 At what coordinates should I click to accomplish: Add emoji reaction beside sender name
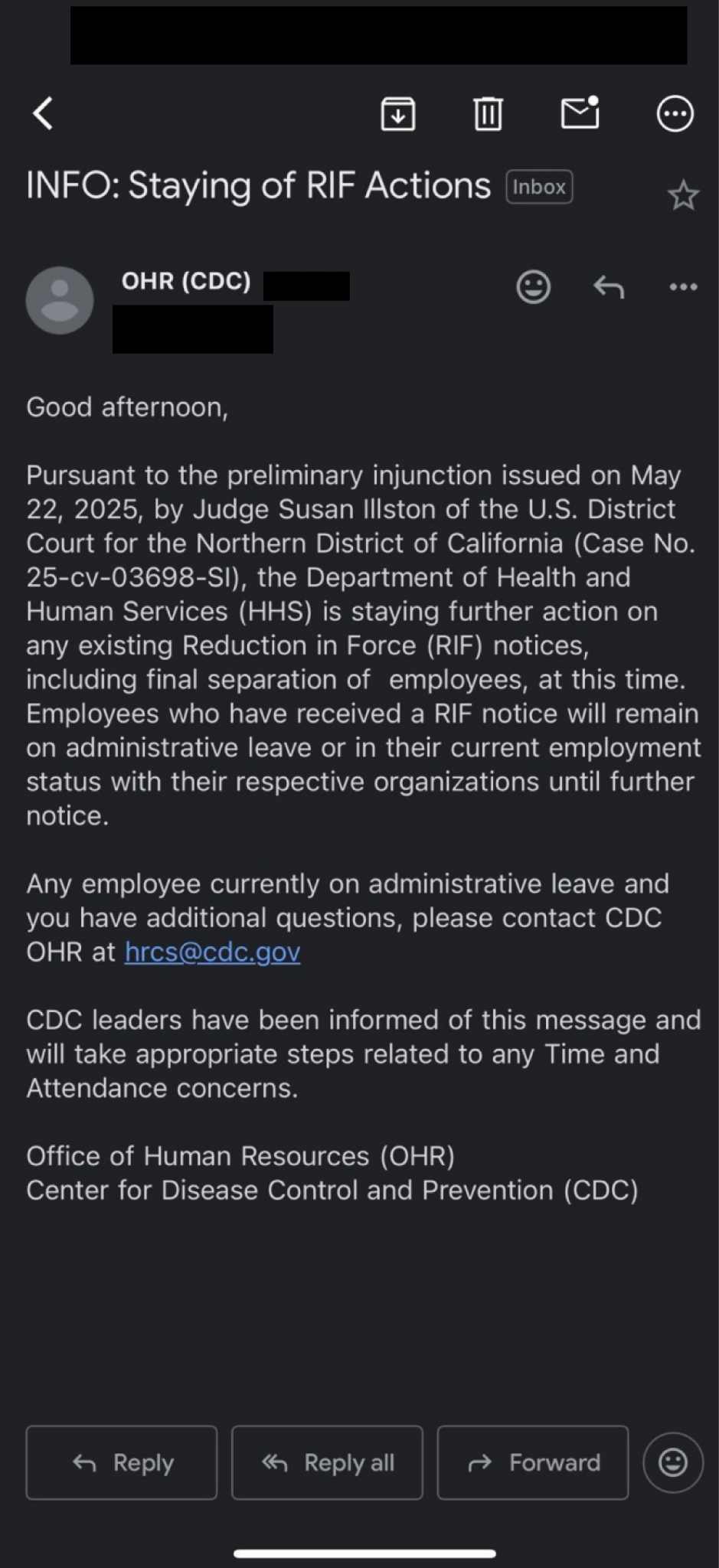[533, 287]
